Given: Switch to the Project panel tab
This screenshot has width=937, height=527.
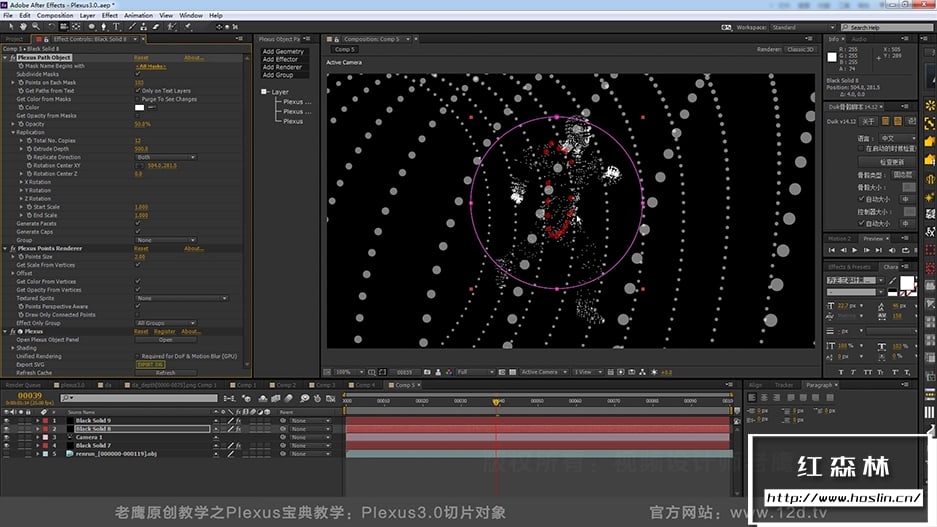Looking at the screenshot, I should [14, 39].
